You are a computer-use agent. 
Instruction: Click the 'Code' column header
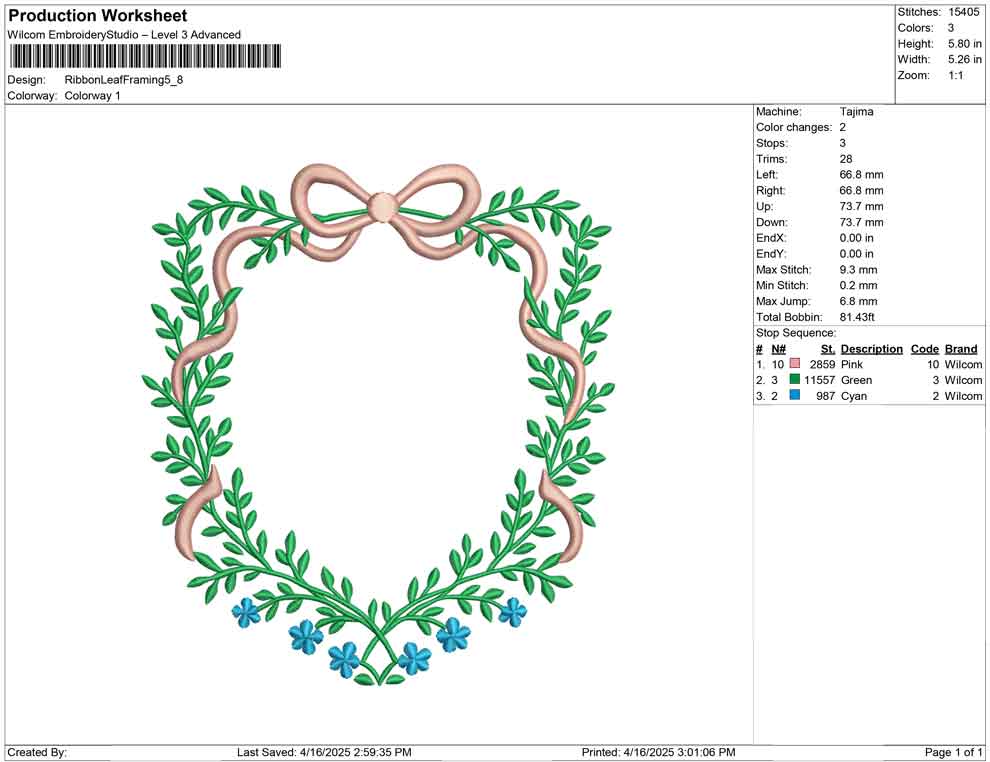coord(925,349)
